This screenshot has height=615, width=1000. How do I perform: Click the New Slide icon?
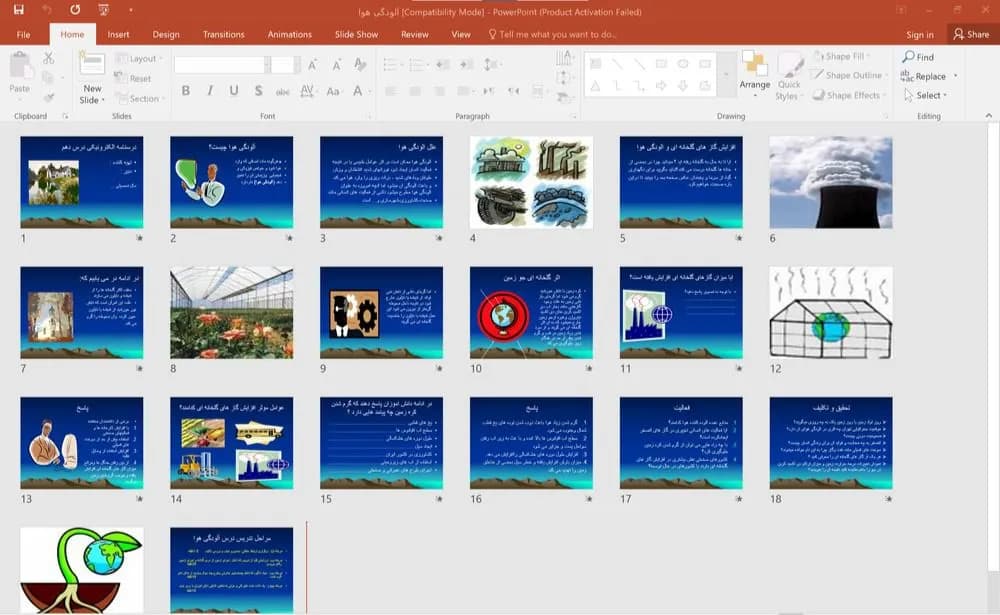[92, 64]
